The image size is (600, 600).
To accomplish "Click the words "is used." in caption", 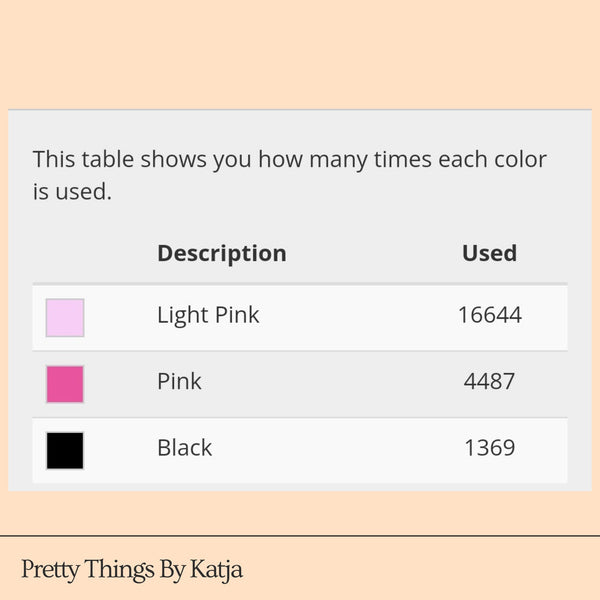I will click(x=72, y=191).
